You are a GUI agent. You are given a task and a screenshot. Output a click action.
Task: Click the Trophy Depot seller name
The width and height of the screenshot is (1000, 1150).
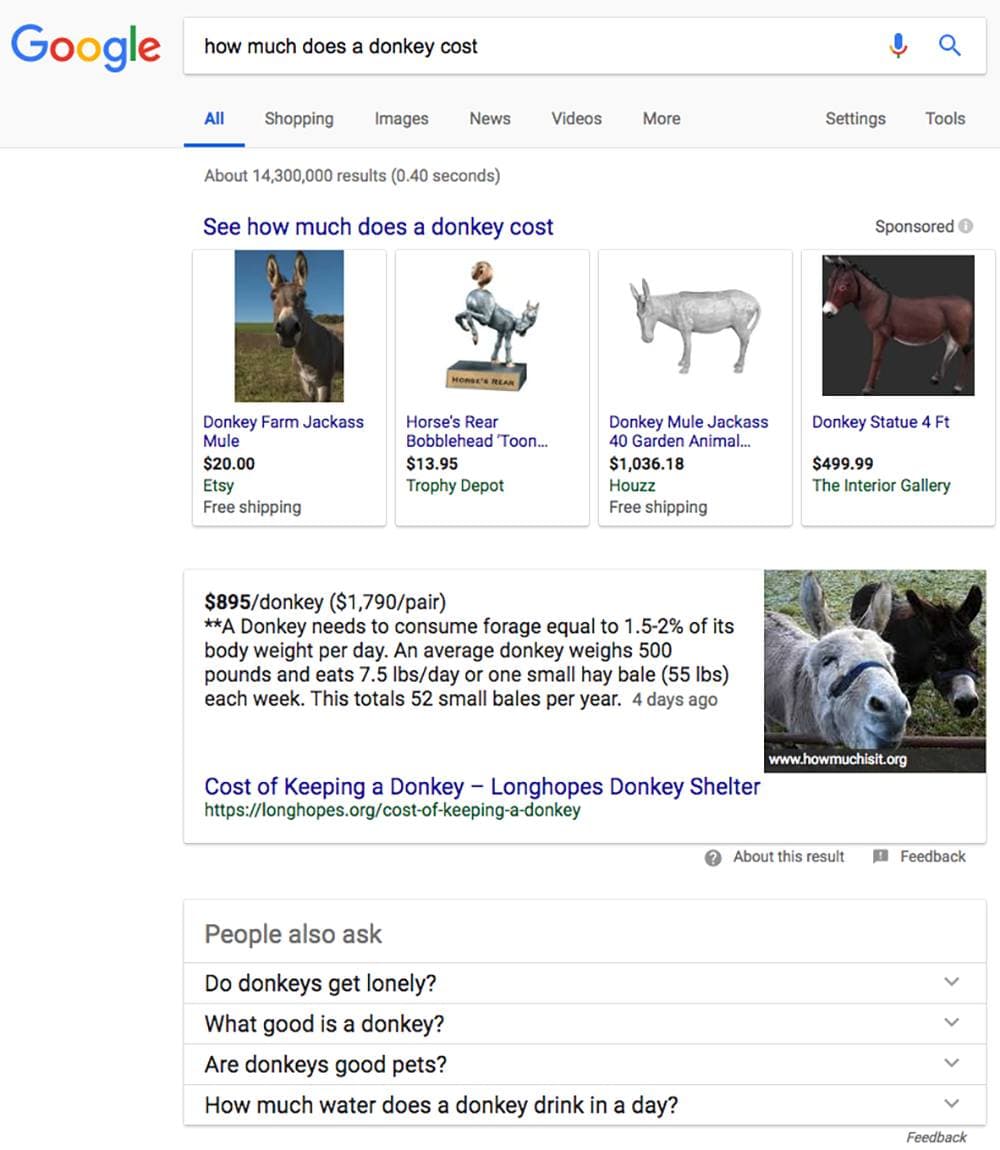pos(455,486)
